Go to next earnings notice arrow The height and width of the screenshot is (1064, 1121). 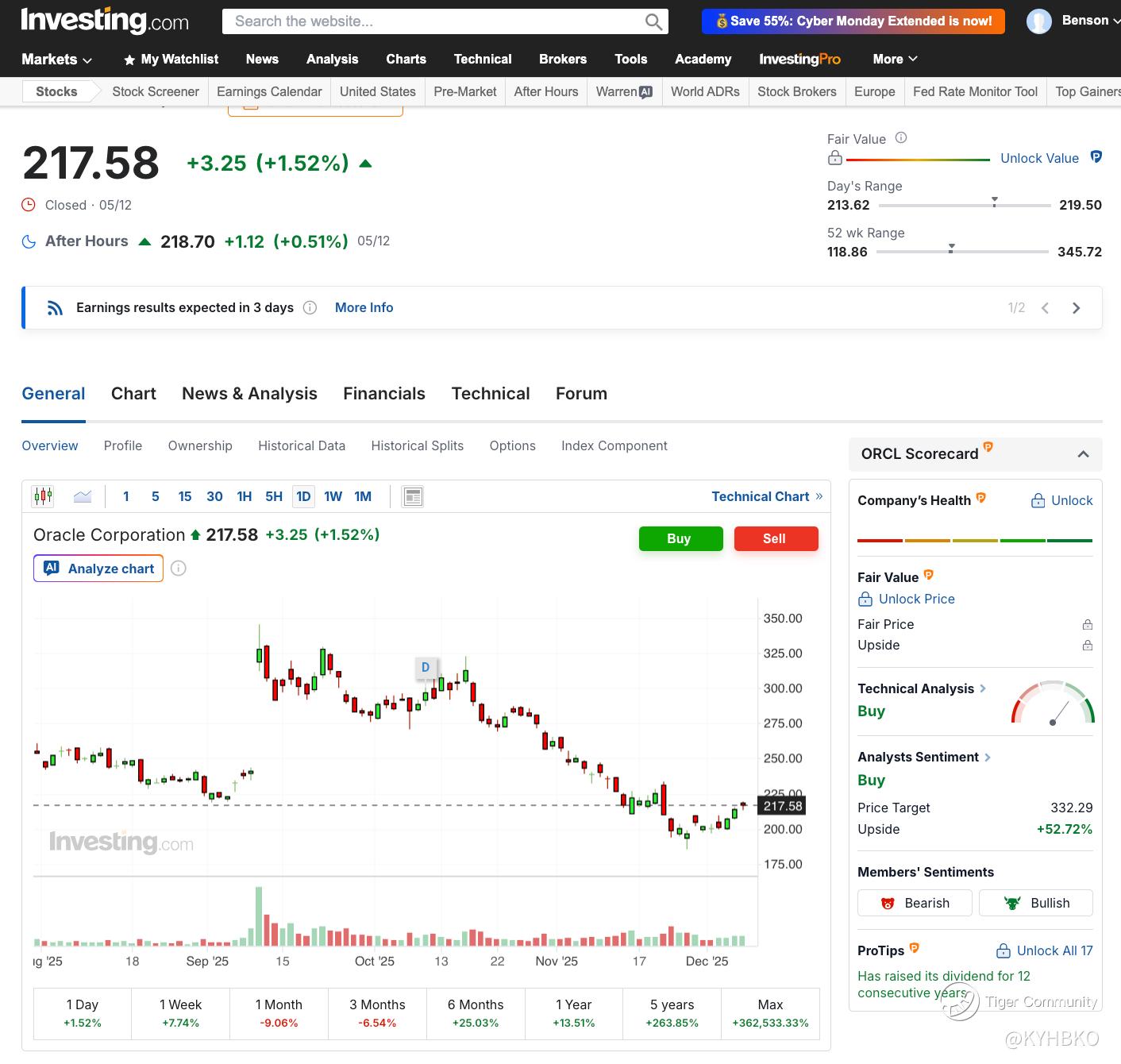1076,308
